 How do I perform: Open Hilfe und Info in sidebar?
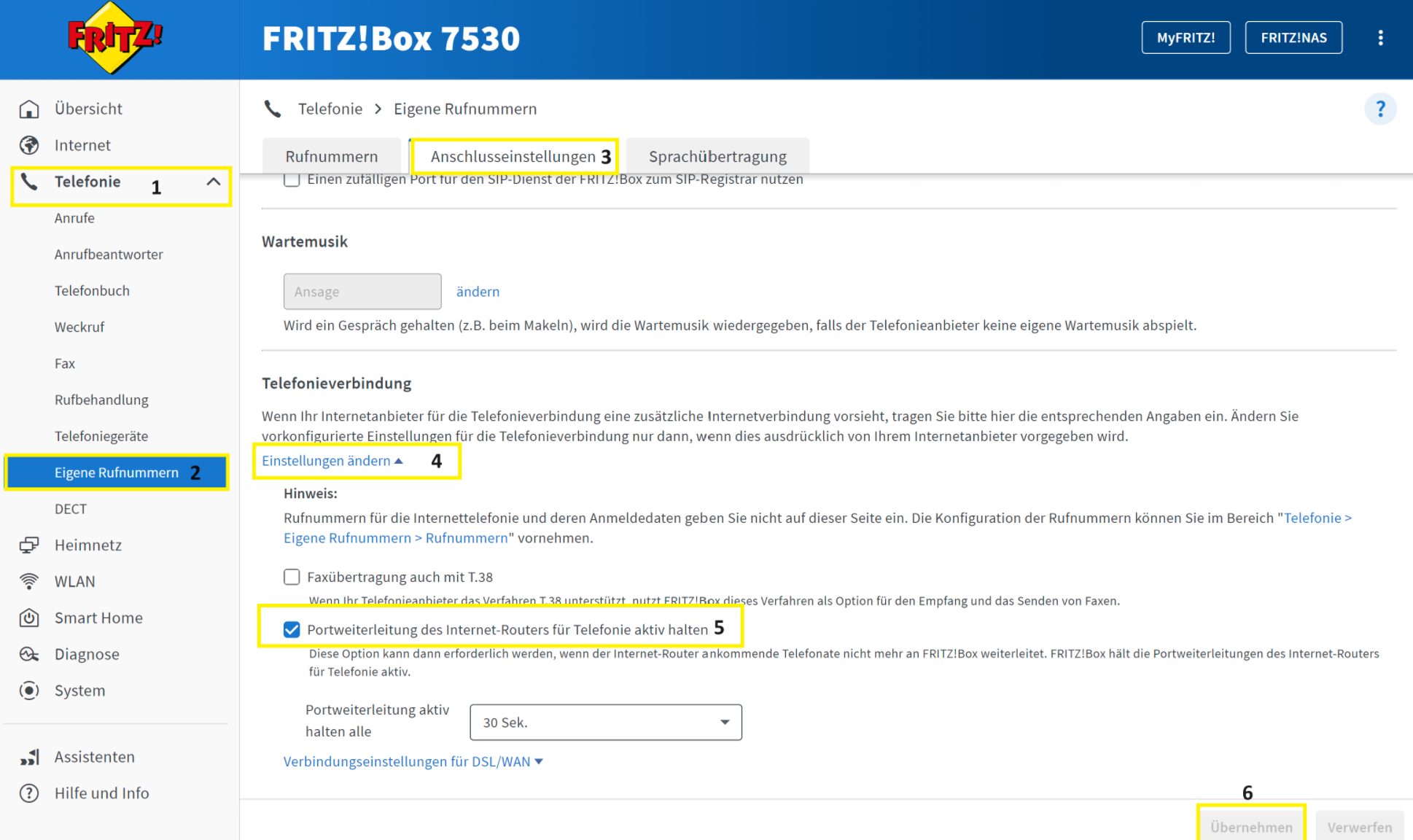click(101, 793)
